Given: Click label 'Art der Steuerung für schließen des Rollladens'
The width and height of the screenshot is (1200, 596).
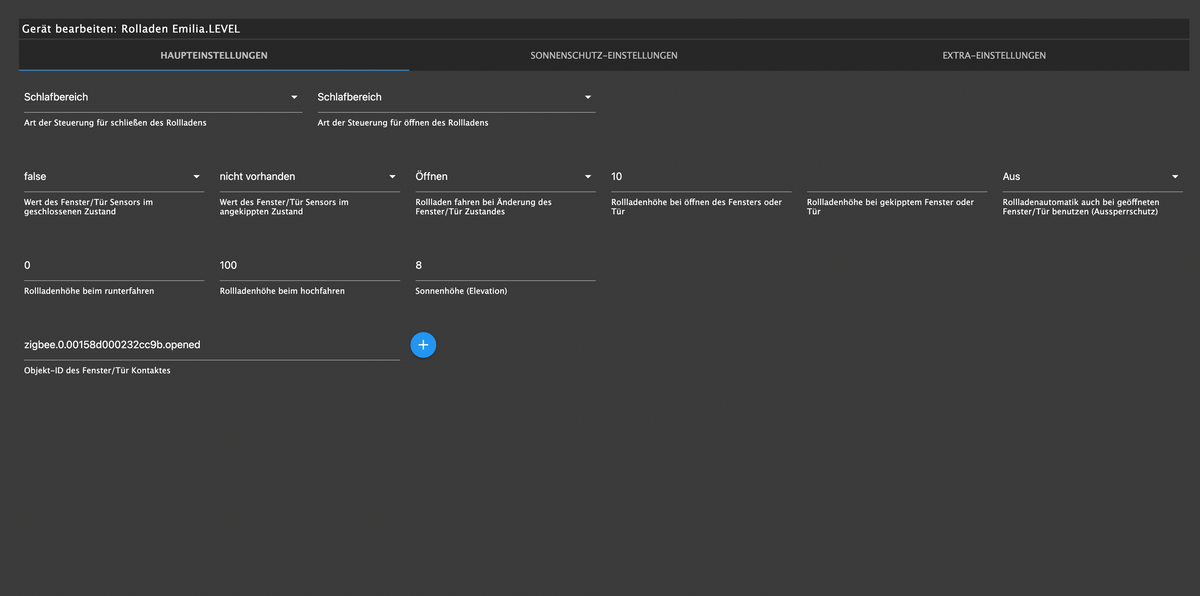Looking at the screenshot, I should (115, 123).
